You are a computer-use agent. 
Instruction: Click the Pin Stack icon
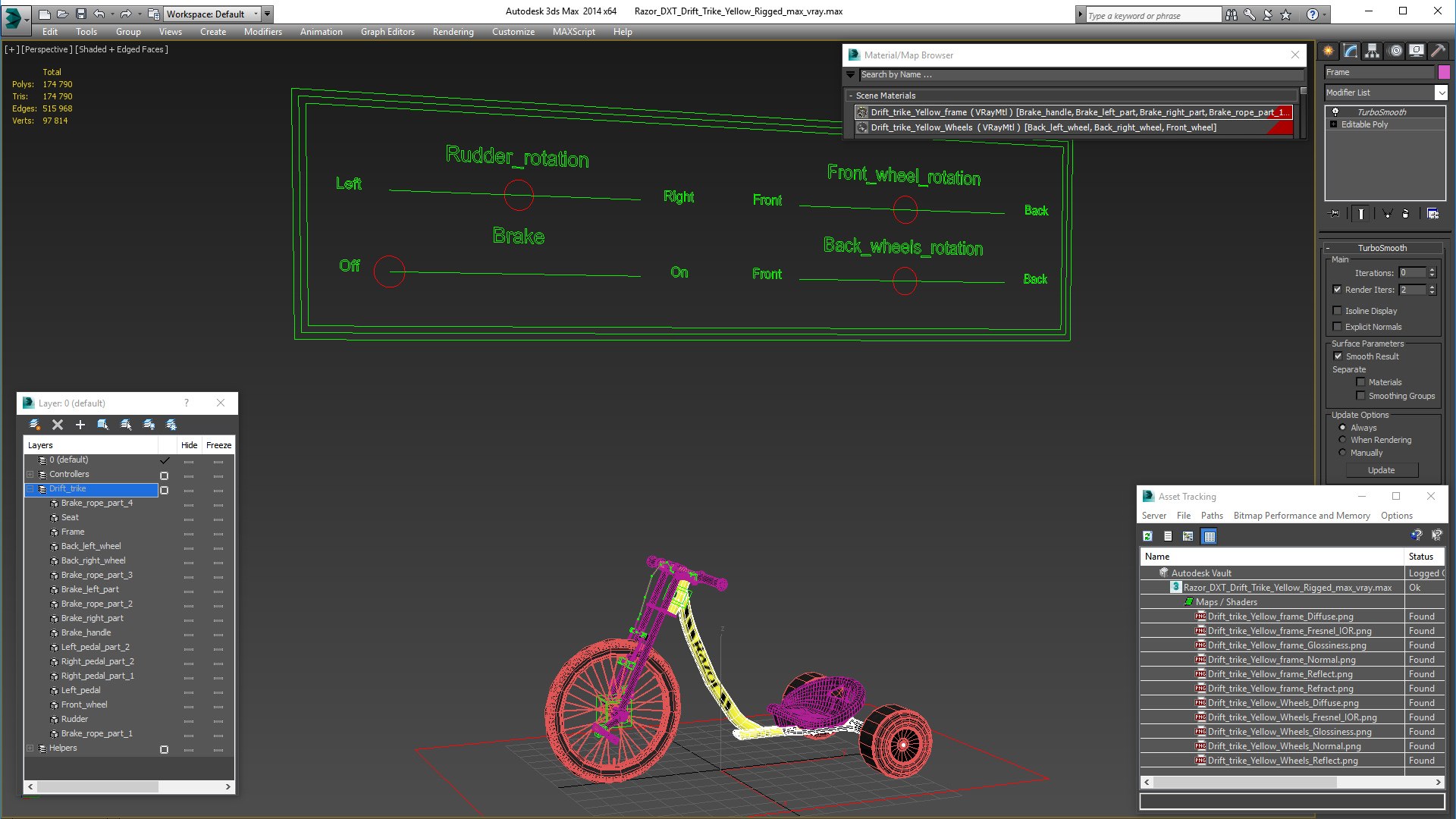[x=1335, y=214]
